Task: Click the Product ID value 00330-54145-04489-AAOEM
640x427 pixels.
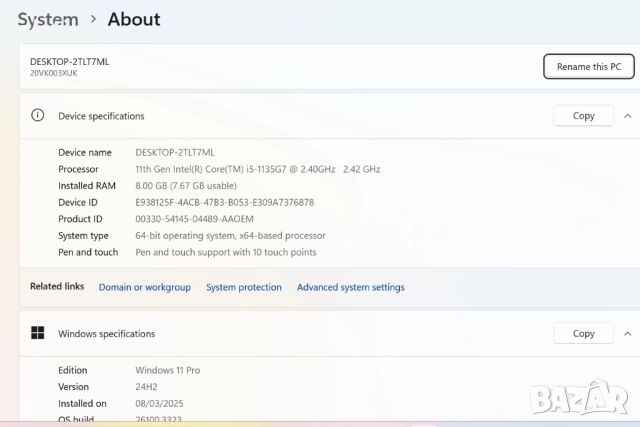Action: tap(194, 219)
